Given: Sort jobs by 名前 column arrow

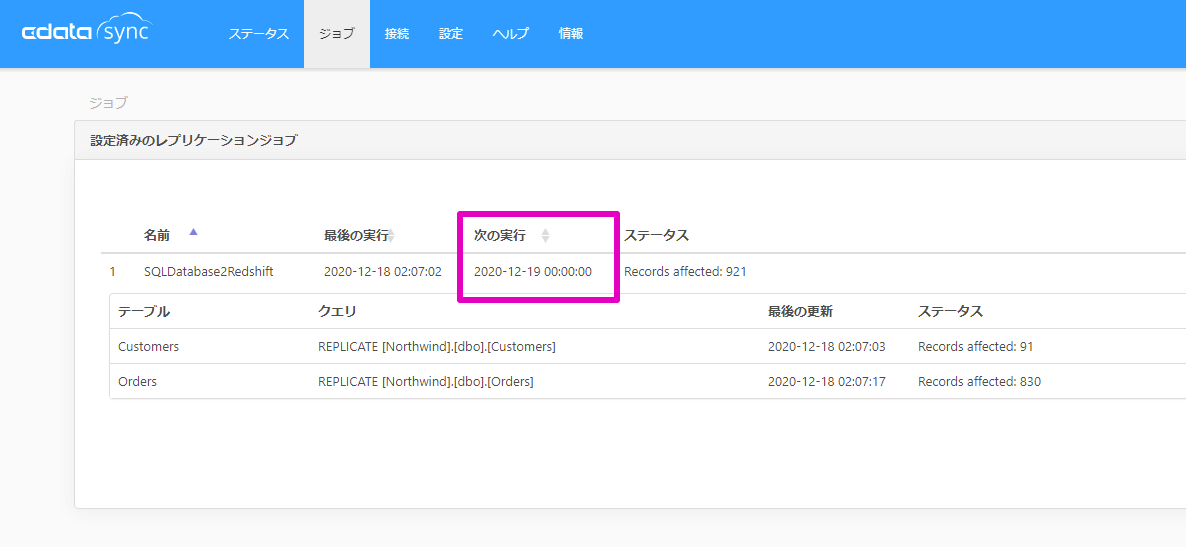Looking at the screenshot, I should (x=194, y=232).
